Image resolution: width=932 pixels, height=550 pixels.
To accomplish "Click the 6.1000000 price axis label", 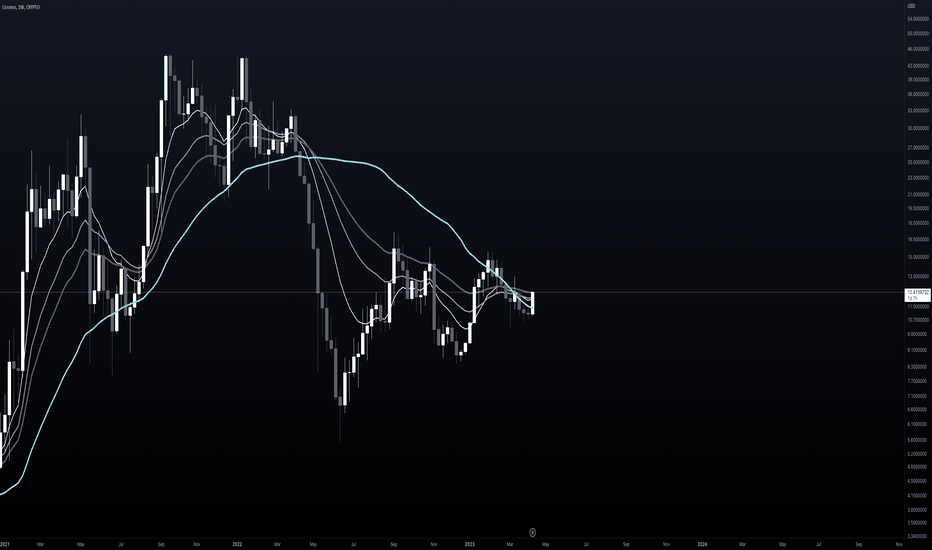I will point(918,425).
